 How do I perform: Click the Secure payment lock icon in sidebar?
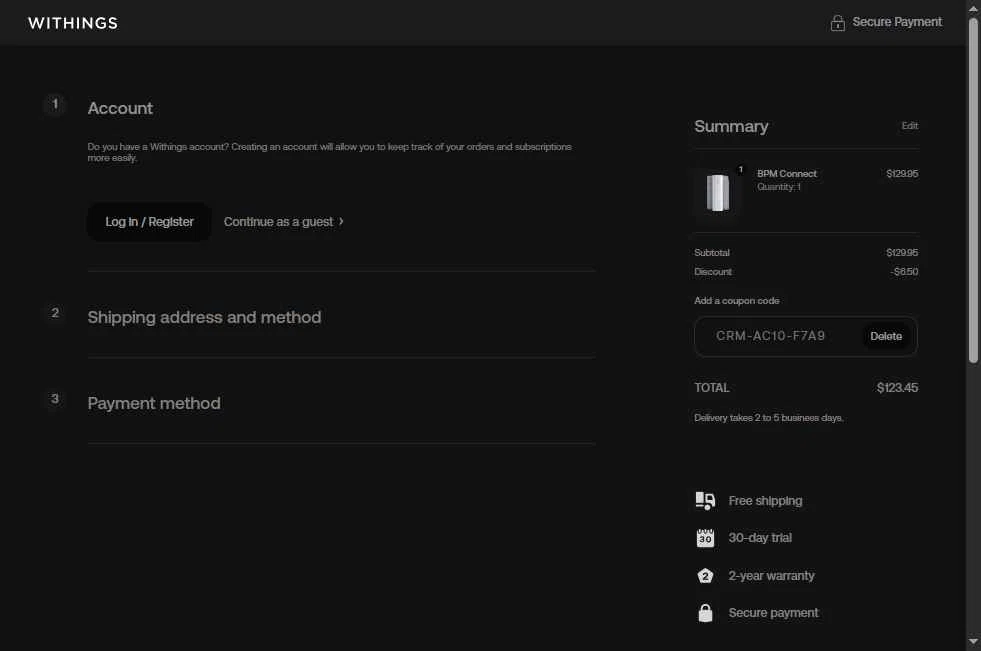705,613
